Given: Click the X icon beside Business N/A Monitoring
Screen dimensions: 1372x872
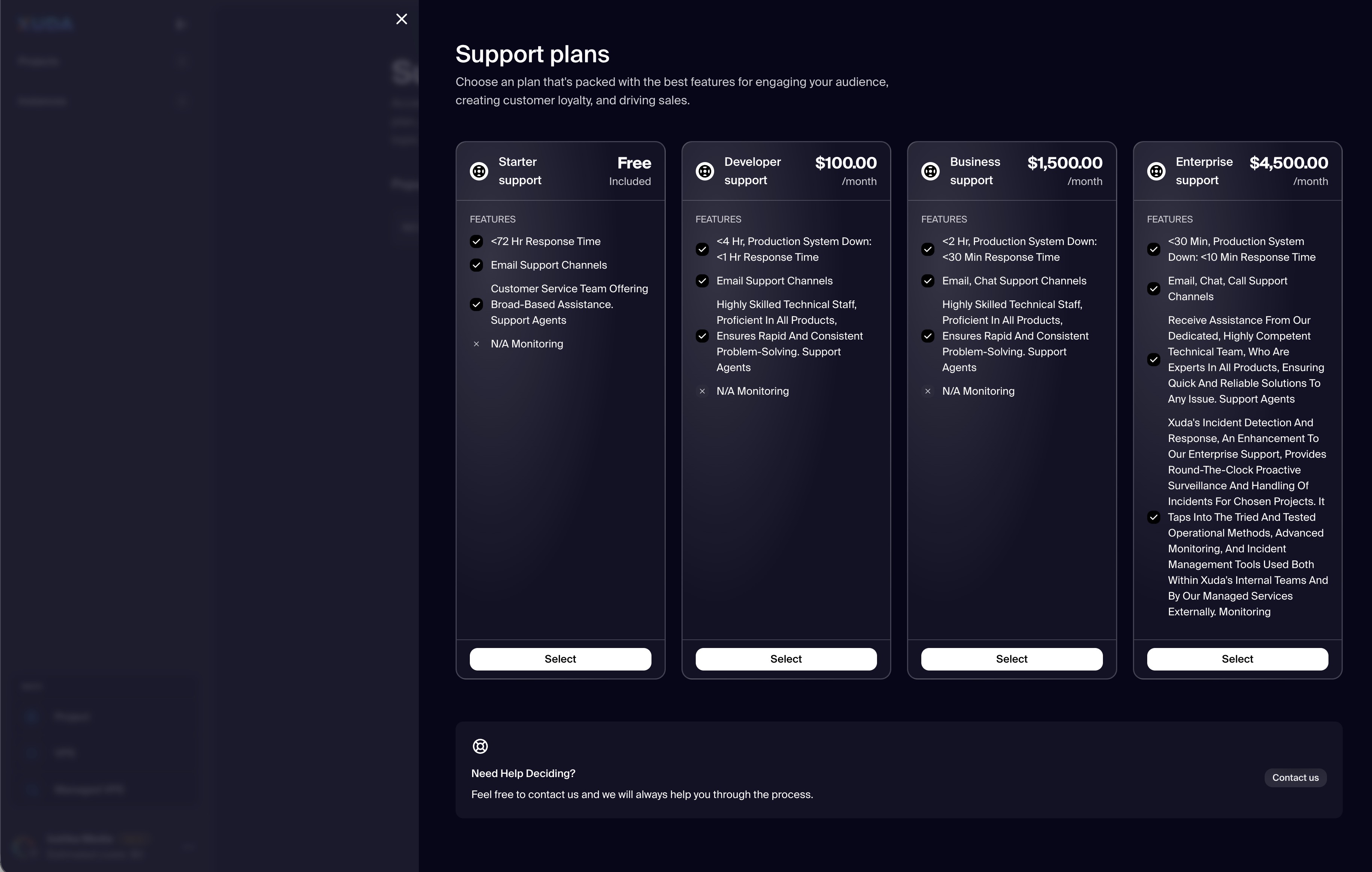Looking at the screenshot, I should click(x=928, y=391).
